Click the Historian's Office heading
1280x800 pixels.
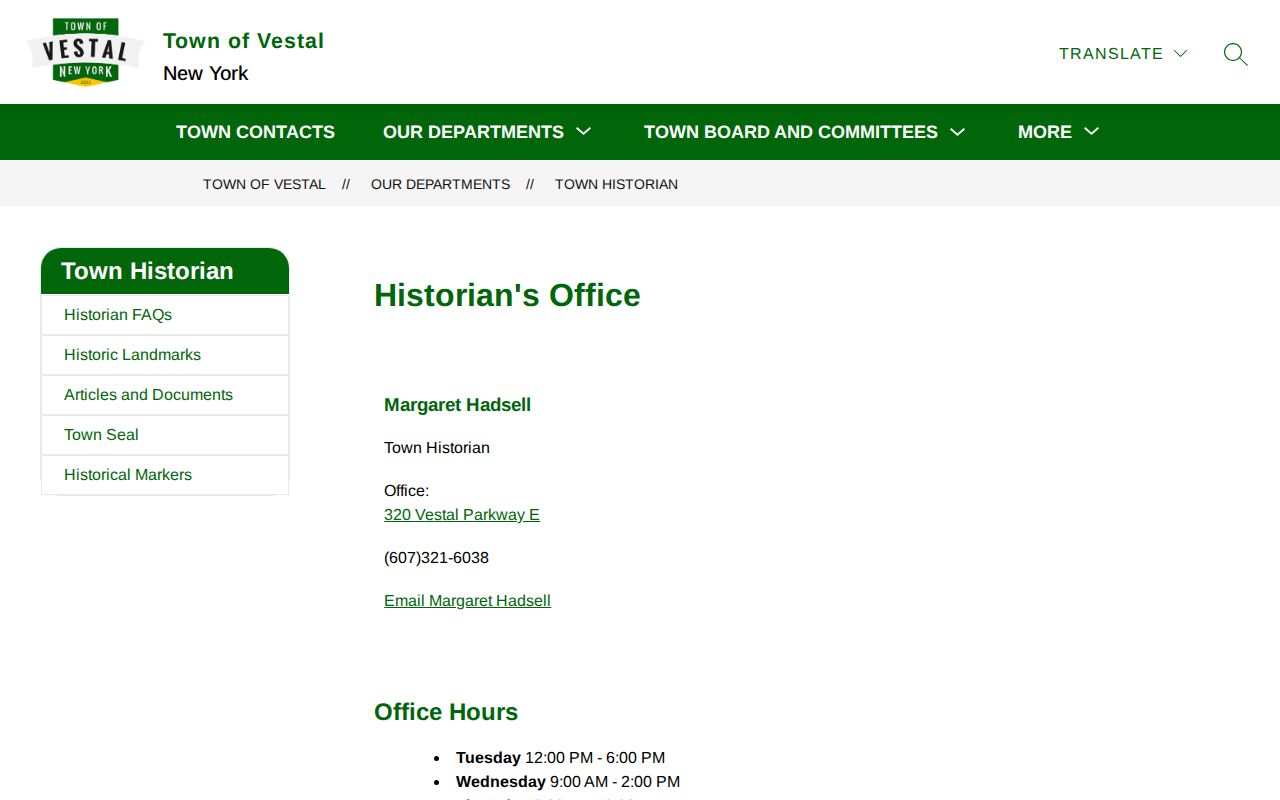click(x=507, y=295)
